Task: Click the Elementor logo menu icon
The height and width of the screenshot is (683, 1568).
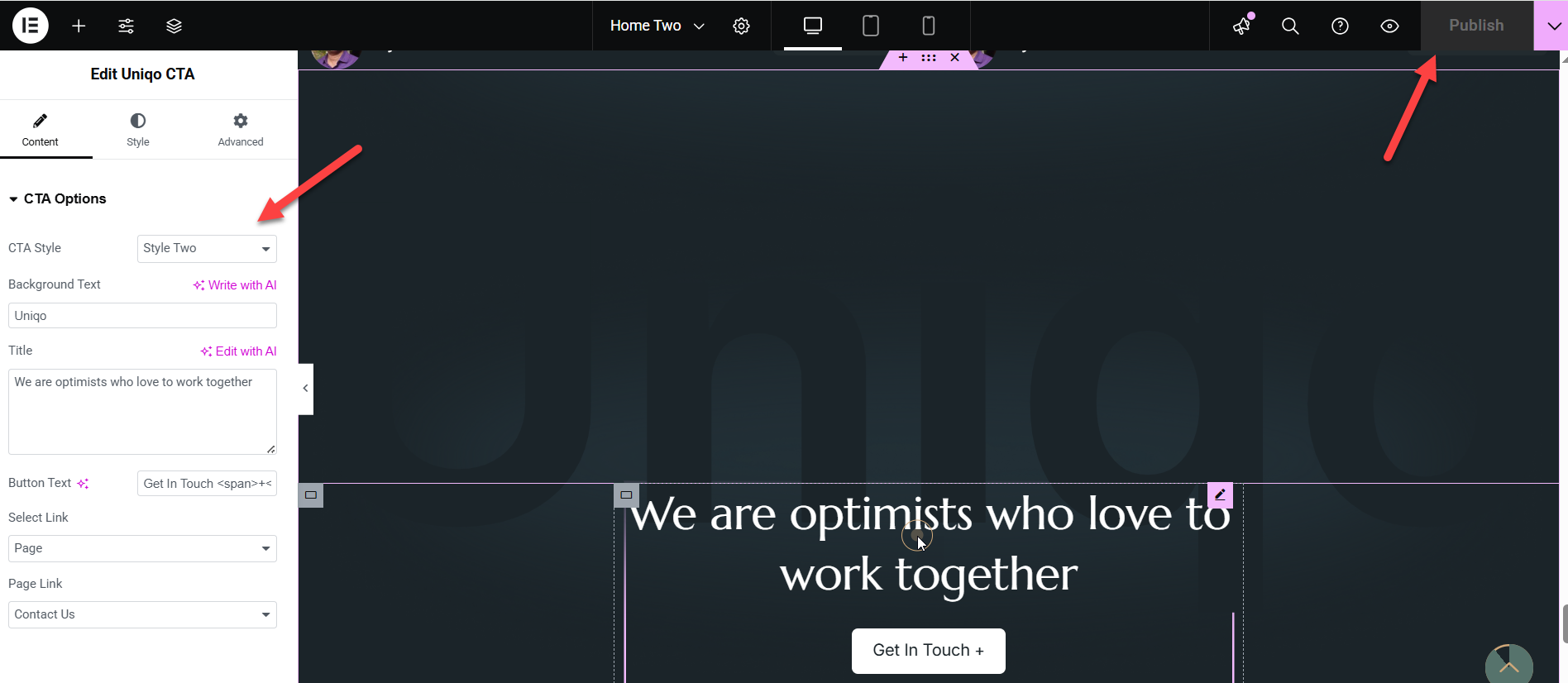Action: tap(31, 26)
